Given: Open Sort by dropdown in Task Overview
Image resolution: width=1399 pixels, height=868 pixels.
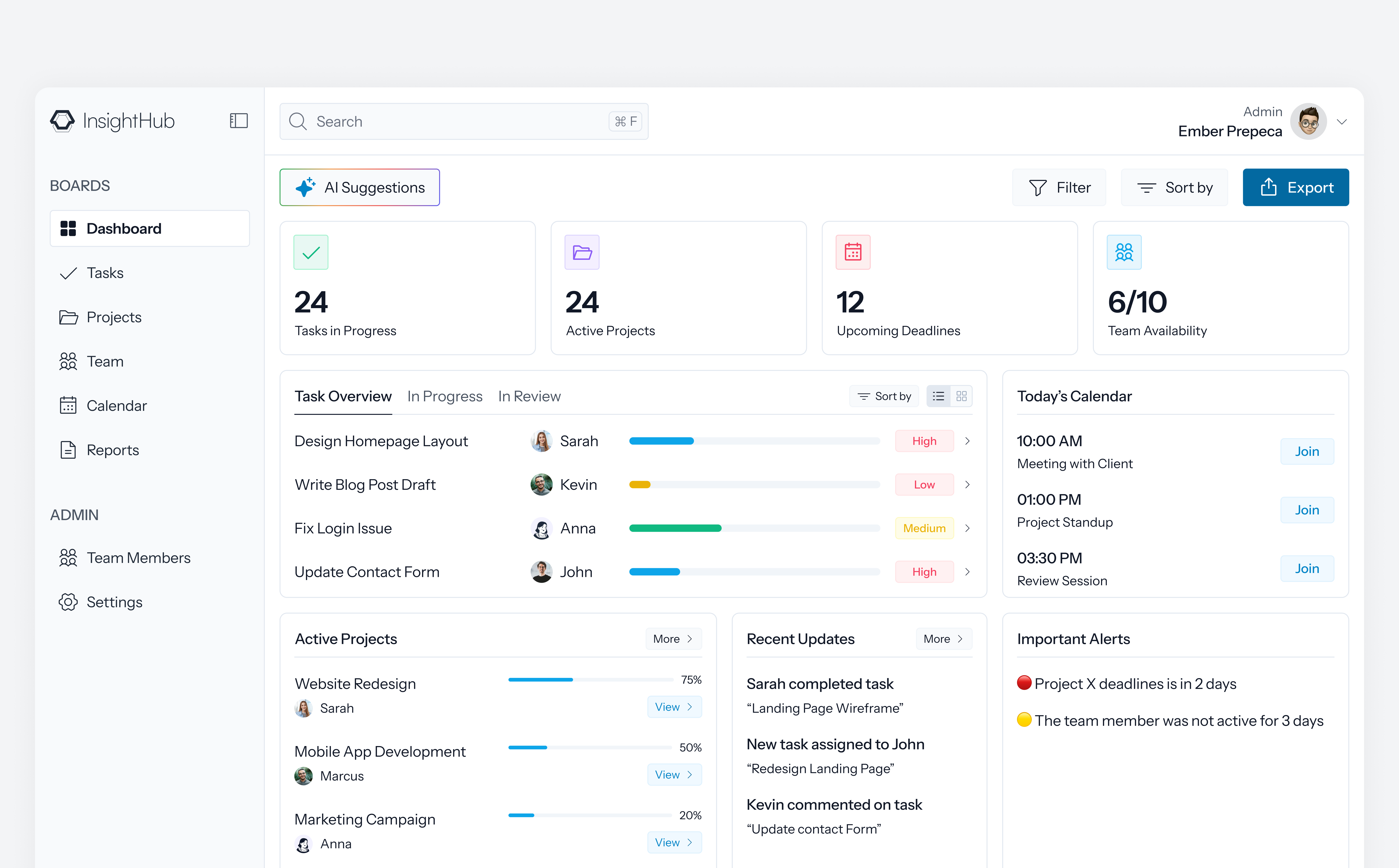Looking at the screenshot, I should (x=884, y=396).
